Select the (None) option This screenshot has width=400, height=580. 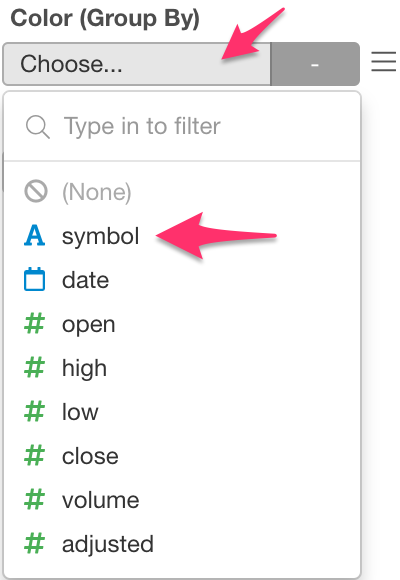182,192
